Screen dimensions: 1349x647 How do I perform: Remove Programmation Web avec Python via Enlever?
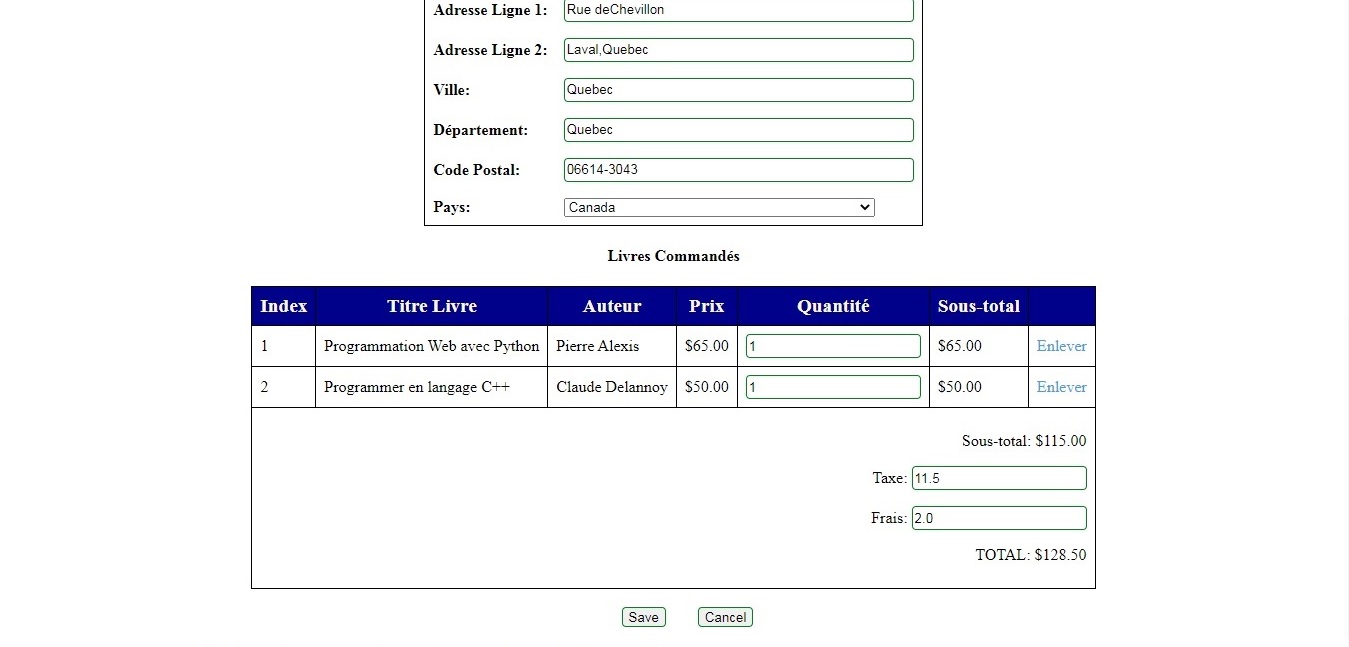tap(1061, 346)
